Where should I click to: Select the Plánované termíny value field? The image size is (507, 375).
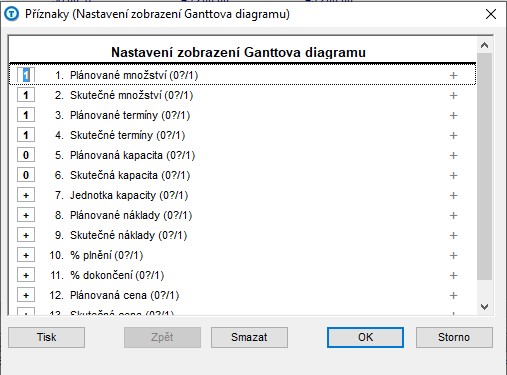tap(26, 115)
